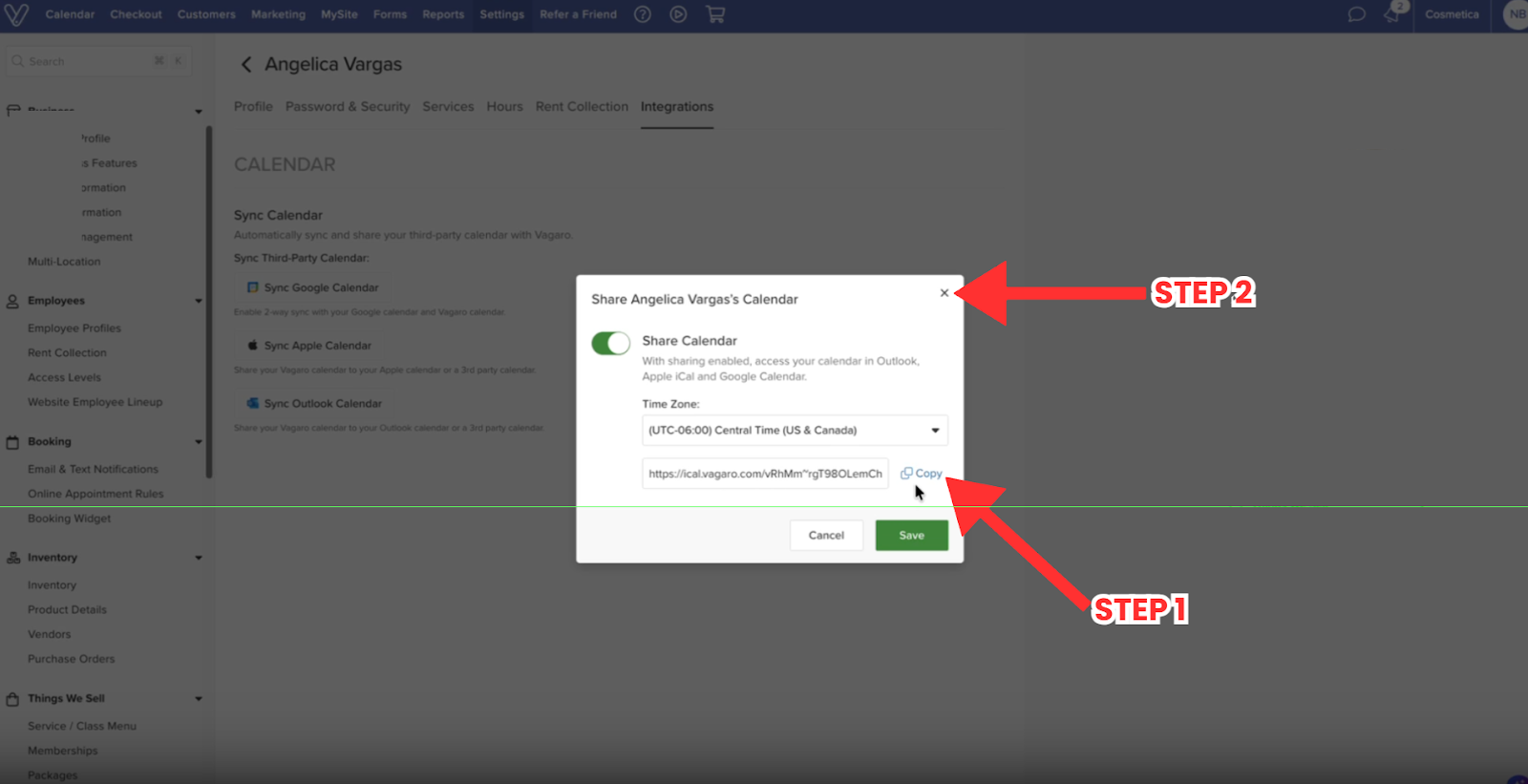Switch to the Profile tab
Image resolution: width=1528 pixels, height=784 pixels.
253,107
